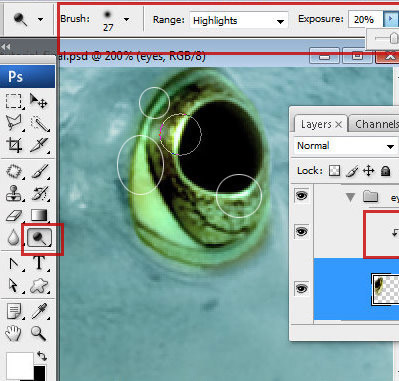Select the Gradient tool
The width and height of the screenshot is (399, 381).
(39, 215)
